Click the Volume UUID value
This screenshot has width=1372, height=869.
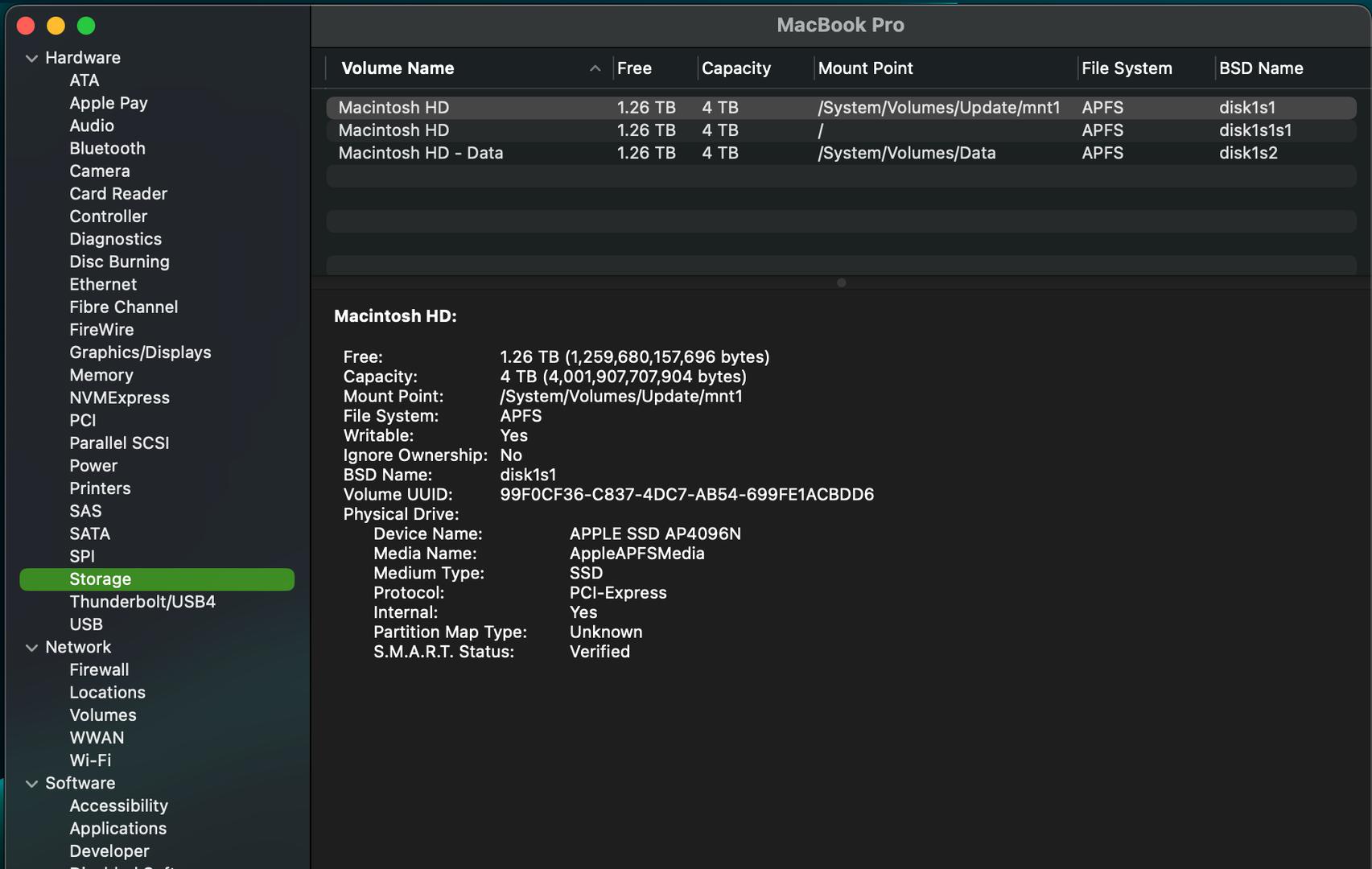pos(686,495)
